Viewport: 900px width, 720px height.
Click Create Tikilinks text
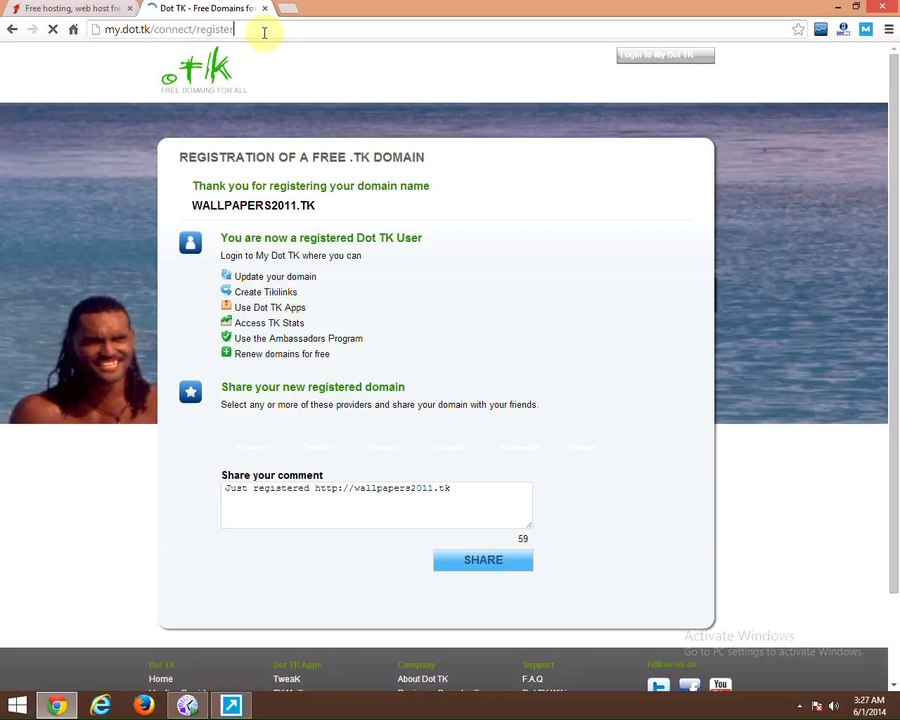(266, 292)
